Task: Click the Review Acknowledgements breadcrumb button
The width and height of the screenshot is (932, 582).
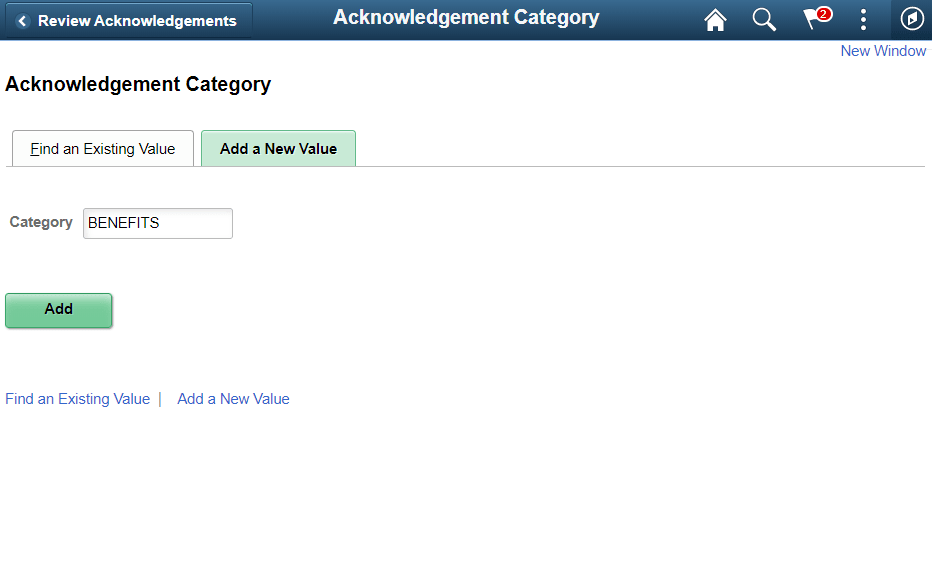Action: [x=137, y=20]
